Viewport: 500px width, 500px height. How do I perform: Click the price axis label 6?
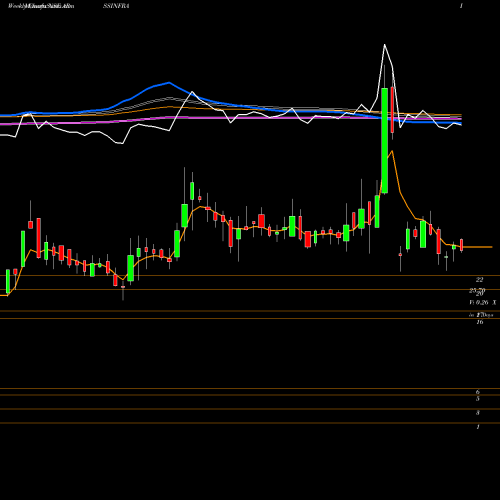click(478, 392)
